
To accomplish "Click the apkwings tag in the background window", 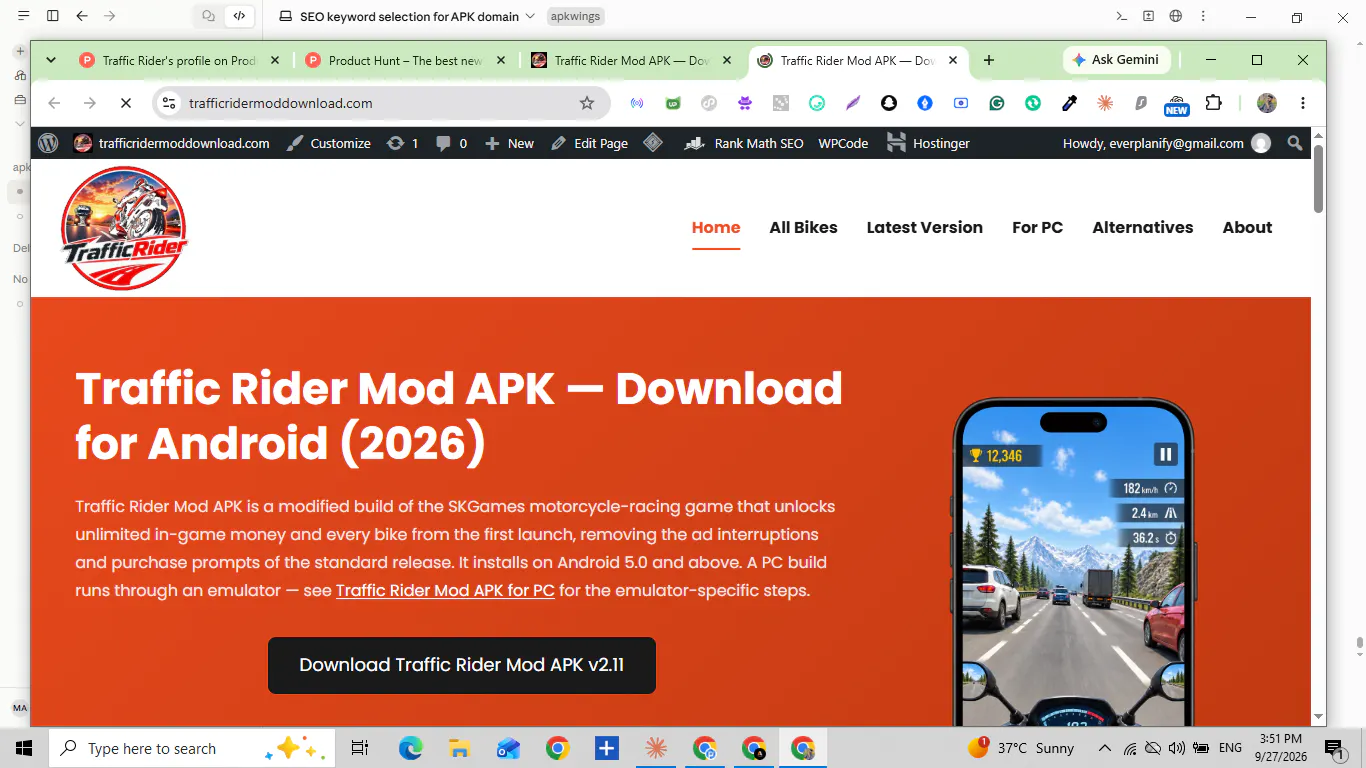I will (576, 16).
